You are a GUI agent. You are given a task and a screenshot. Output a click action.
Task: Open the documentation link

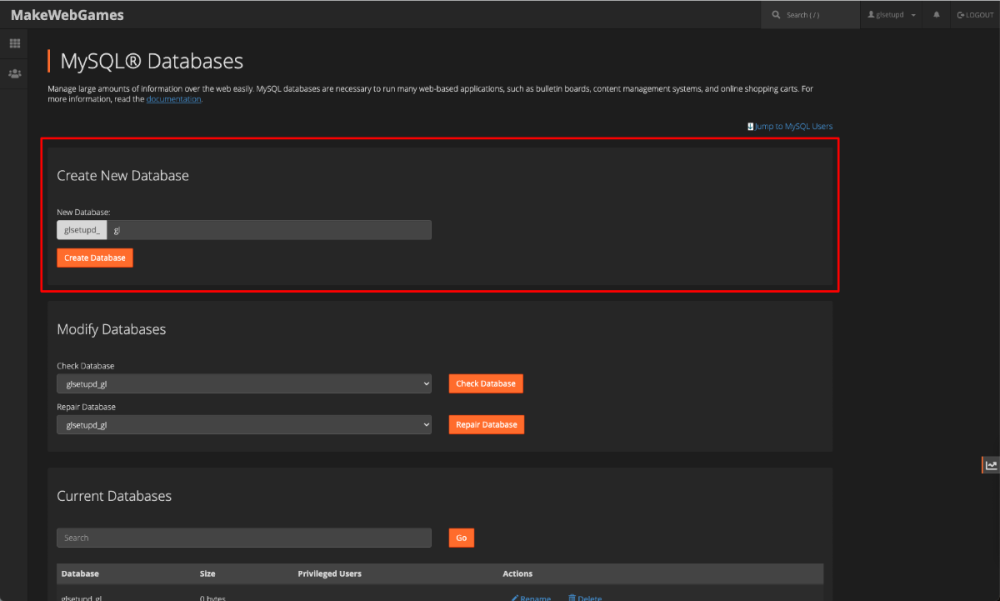174,99
